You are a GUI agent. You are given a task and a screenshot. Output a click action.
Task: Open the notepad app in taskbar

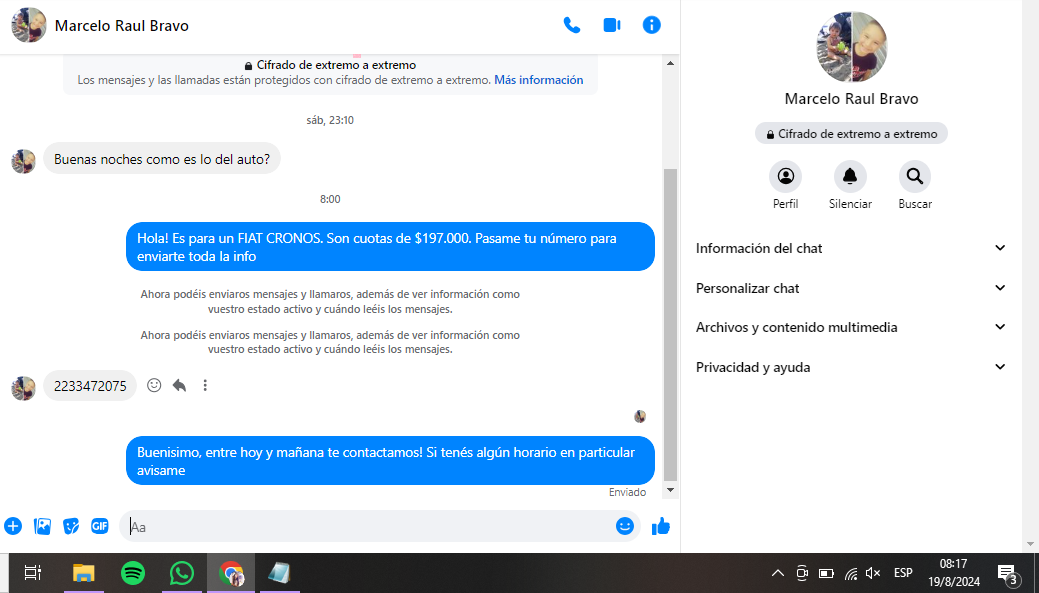point(279,572)
